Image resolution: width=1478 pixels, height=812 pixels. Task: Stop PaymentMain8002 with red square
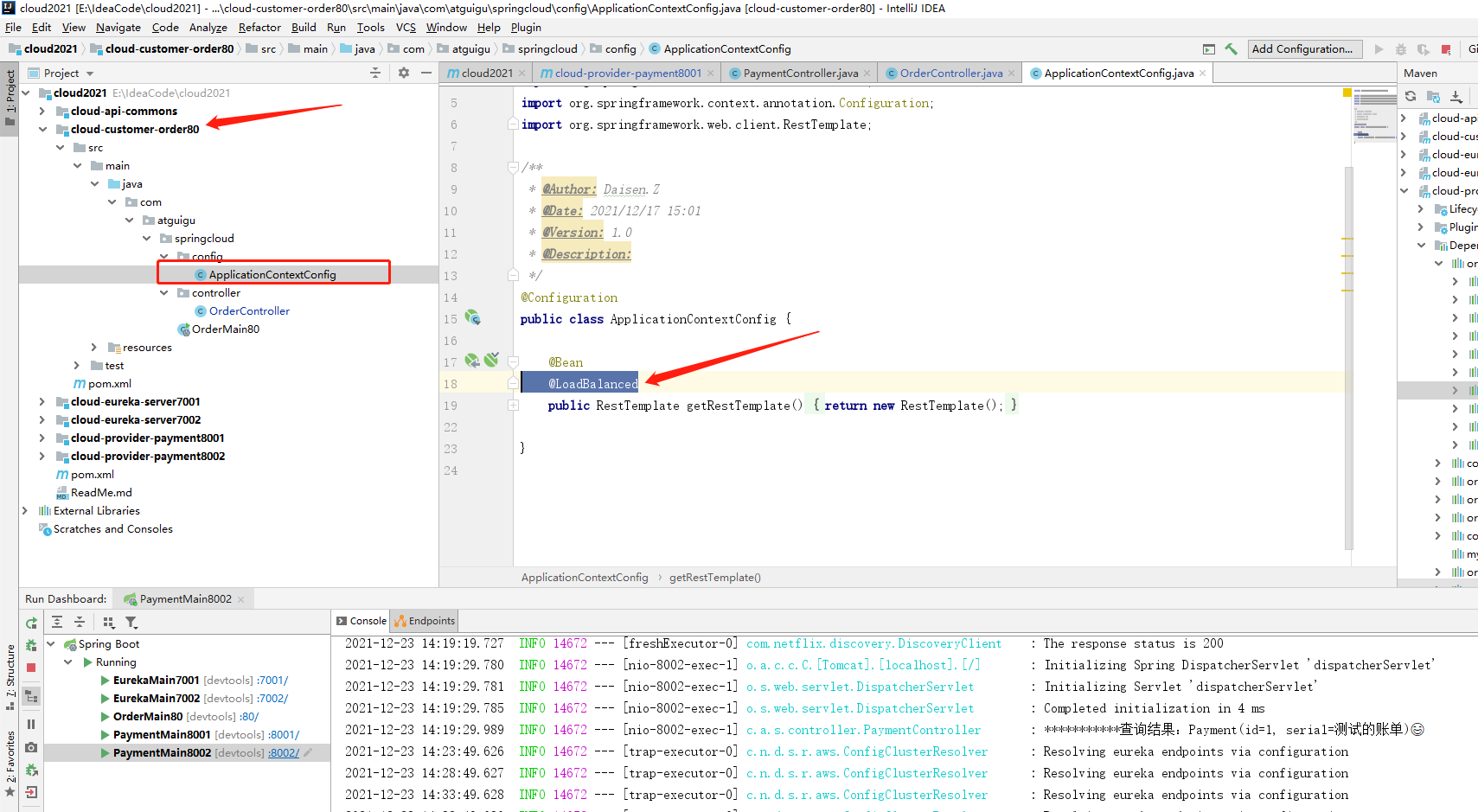click(x=31, y=668)
